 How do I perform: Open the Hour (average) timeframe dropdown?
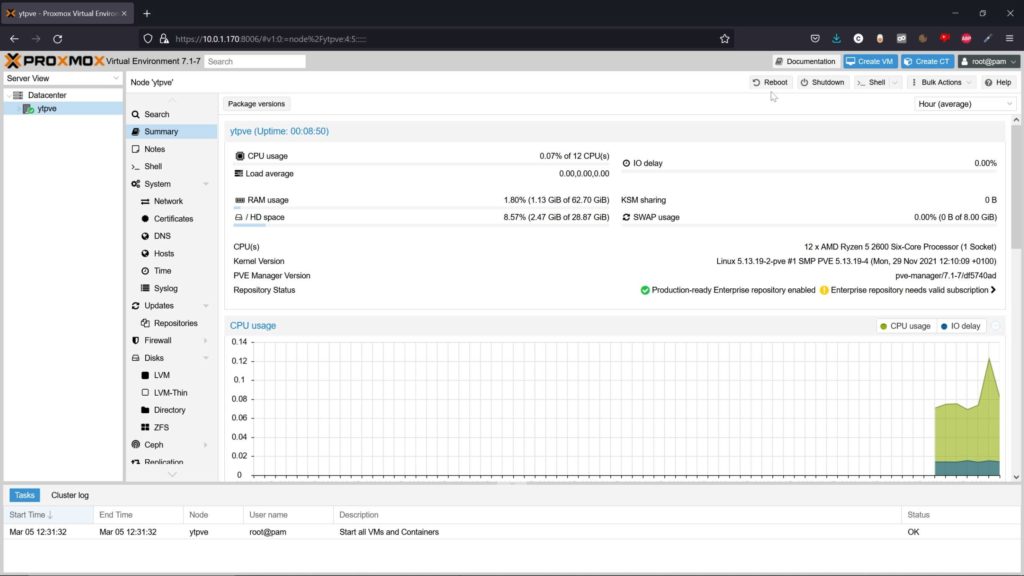(x=965, y=104)
